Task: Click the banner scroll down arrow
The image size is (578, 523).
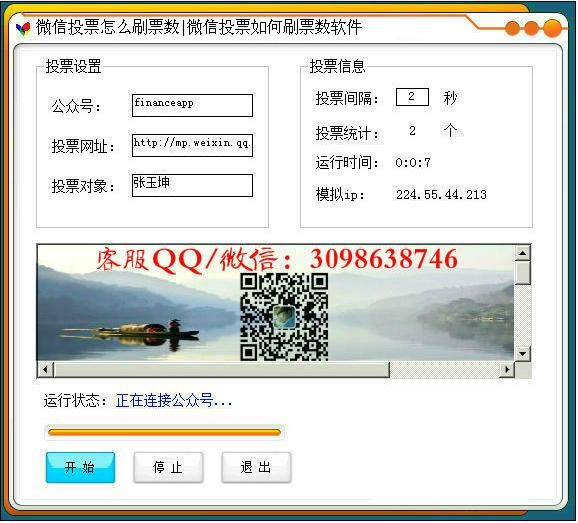Action: coord(523,354)
